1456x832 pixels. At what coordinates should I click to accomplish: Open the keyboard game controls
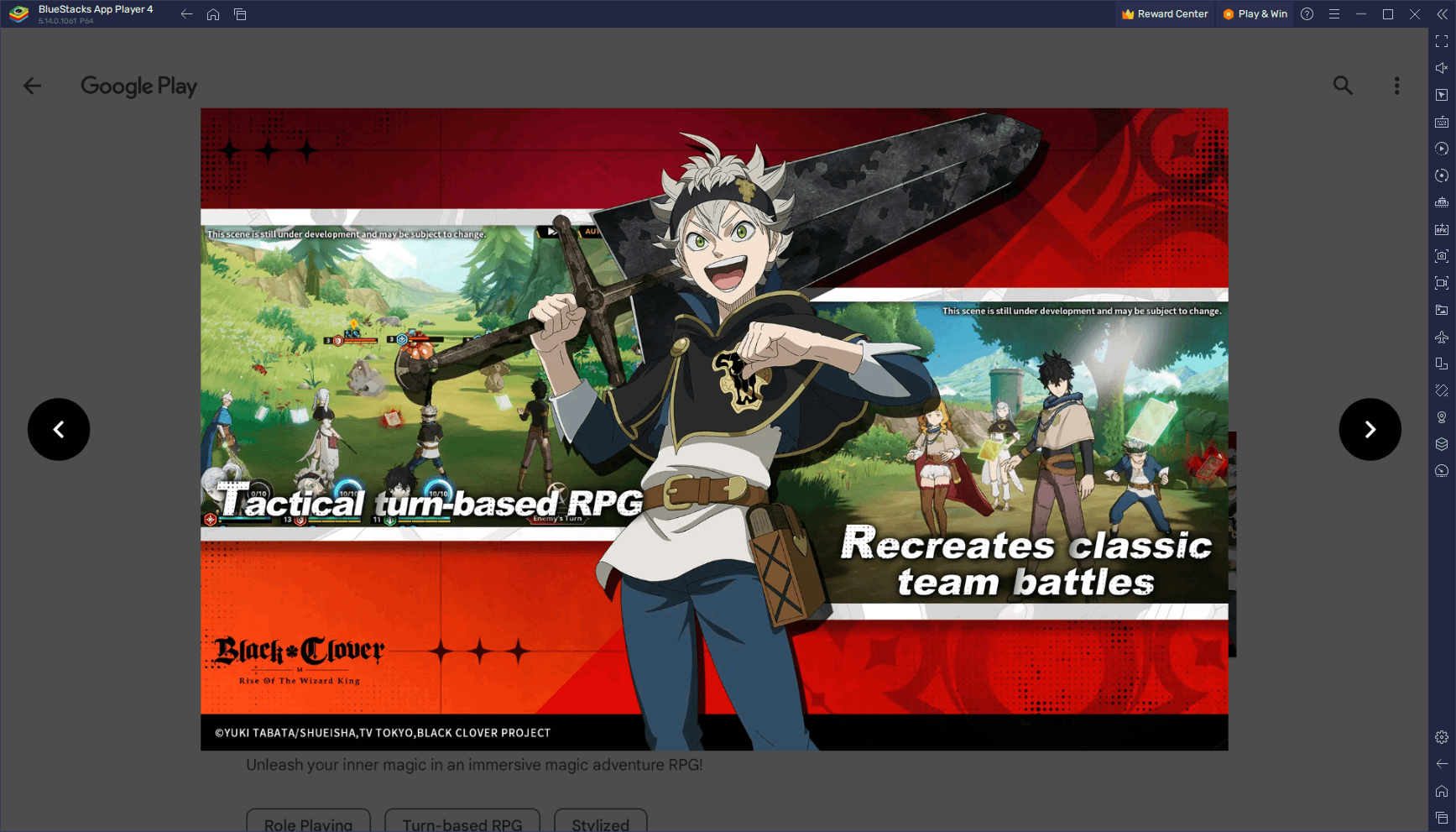tap(1442, 122)
